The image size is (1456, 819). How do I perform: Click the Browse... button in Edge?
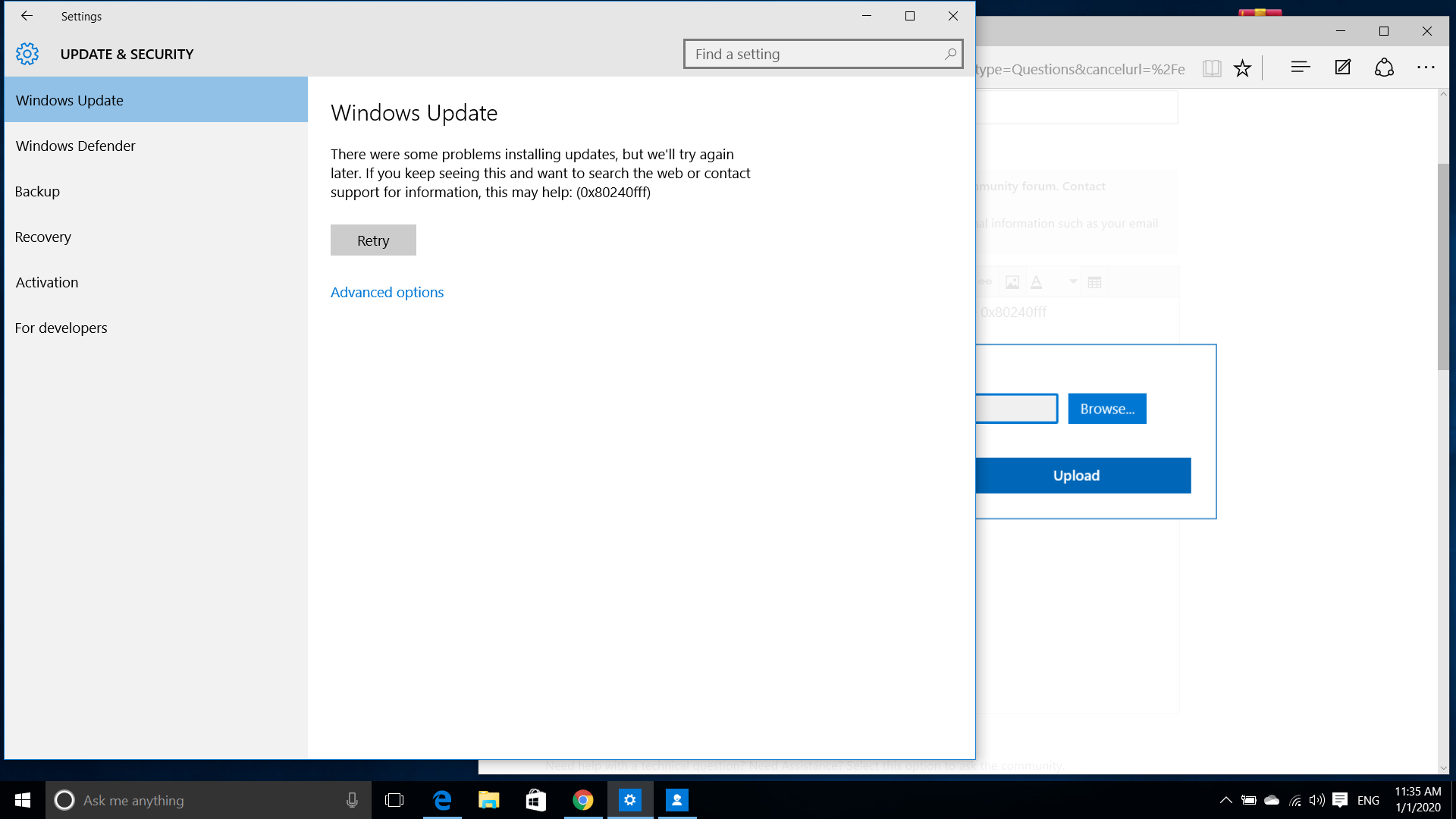(x=1107, y=409)
